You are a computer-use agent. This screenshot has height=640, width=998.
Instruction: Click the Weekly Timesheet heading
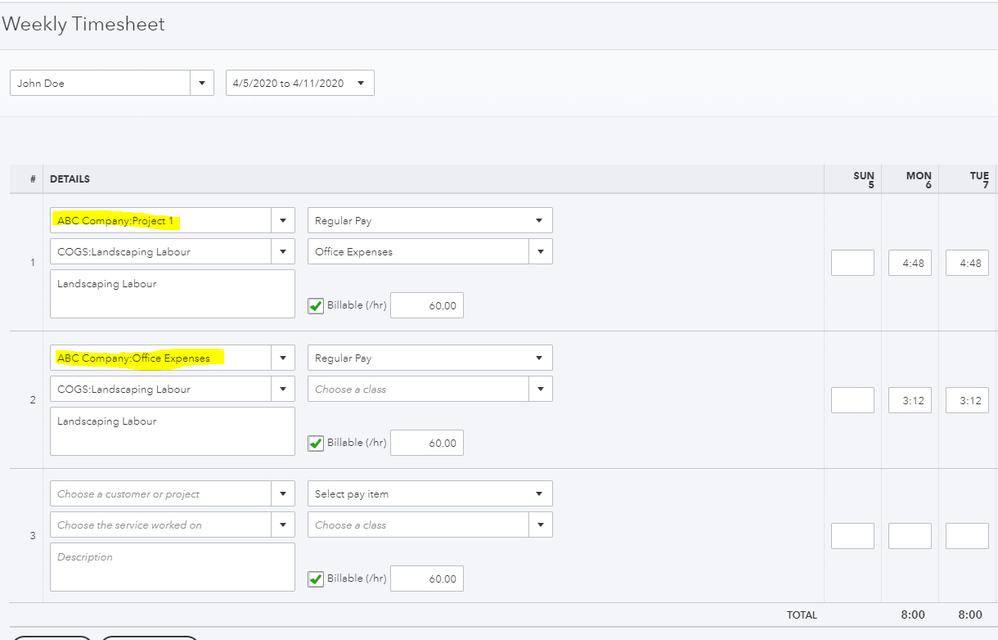pyautogui.click(x=83, y=24)
